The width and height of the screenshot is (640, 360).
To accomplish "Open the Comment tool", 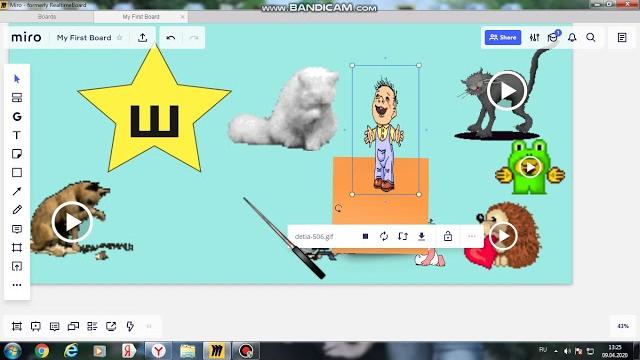I will click(x=17, y=229).
